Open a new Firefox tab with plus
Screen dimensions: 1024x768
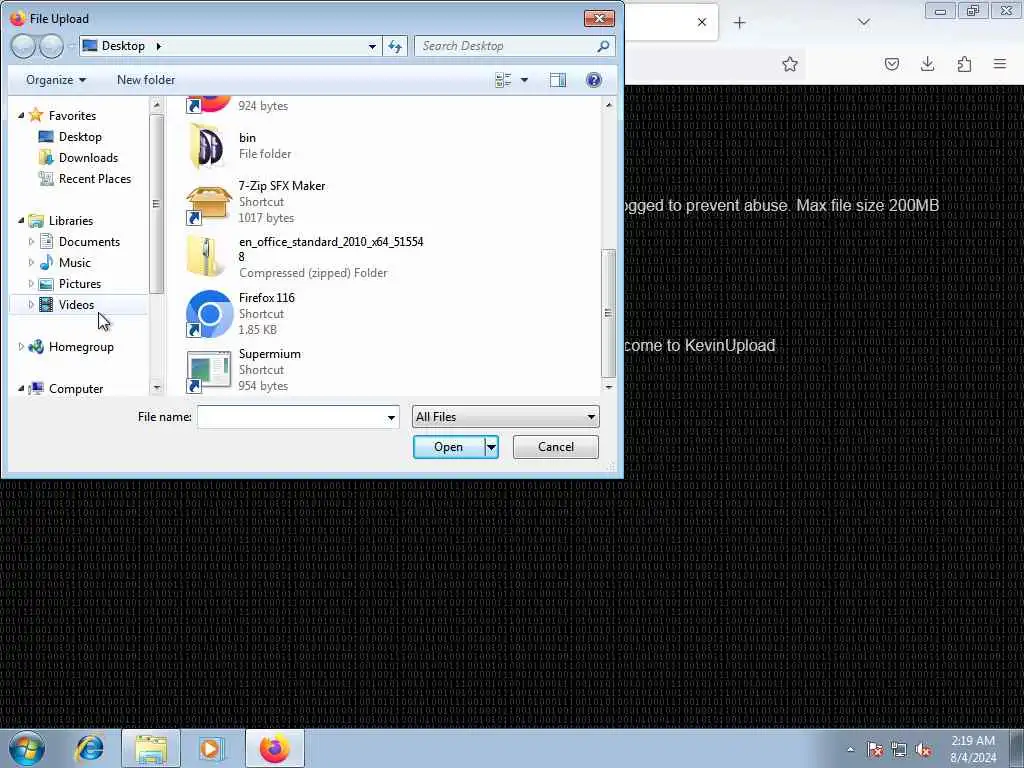(x=739, y=23)
